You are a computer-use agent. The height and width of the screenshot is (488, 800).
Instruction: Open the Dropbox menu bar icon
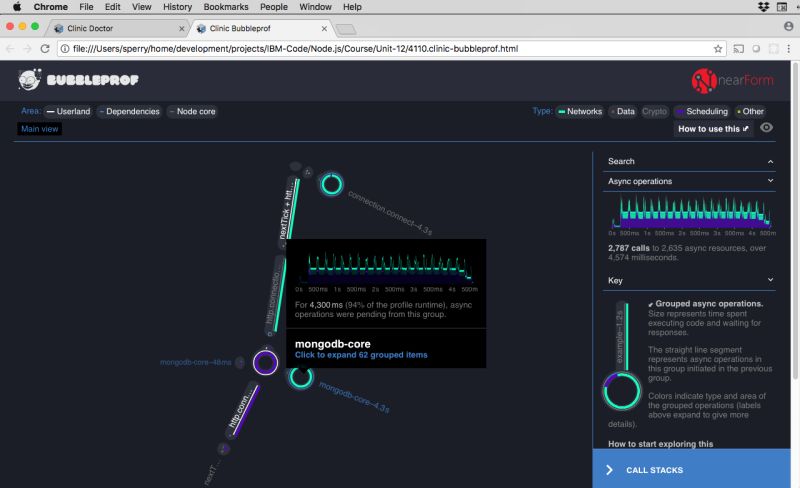[x=764, y=7]
